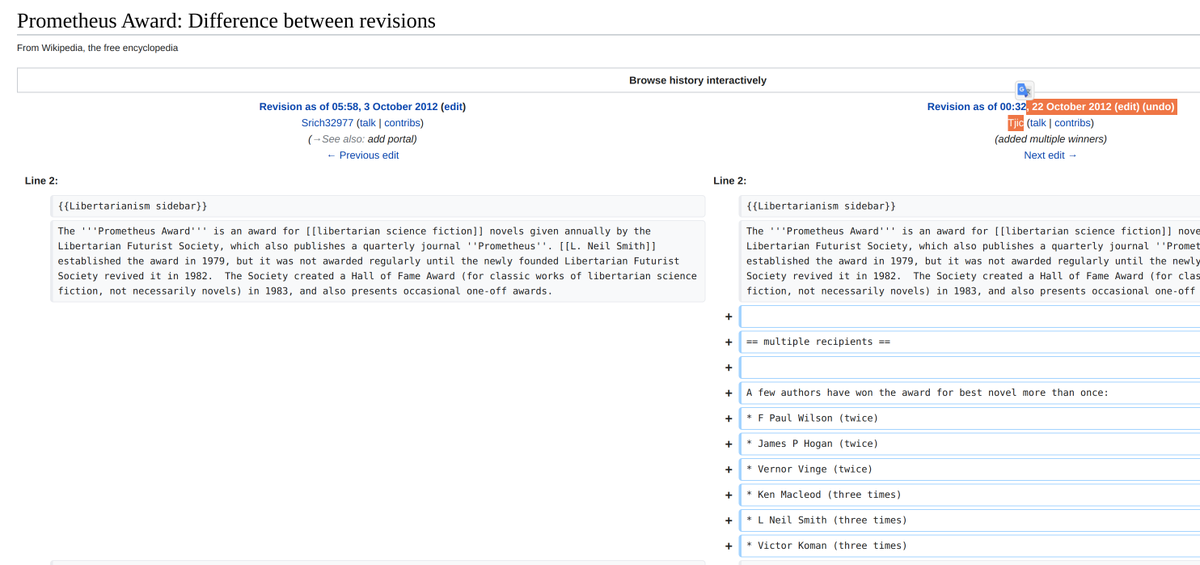Go to the ← Previous edit link
The width and height of the screenshot is (1200, 565).
[x=362, y=155]
